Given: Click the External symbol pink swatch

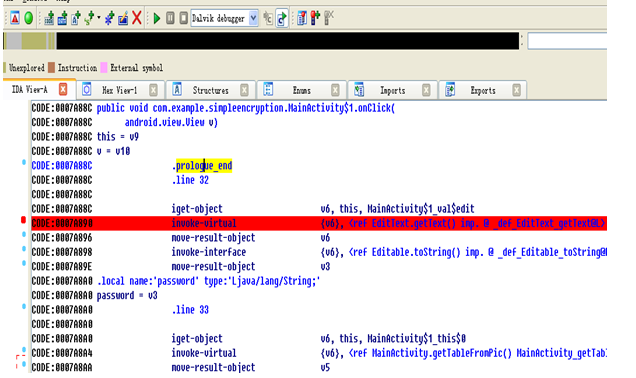Looking at the screenshot, I should point(104,67).
